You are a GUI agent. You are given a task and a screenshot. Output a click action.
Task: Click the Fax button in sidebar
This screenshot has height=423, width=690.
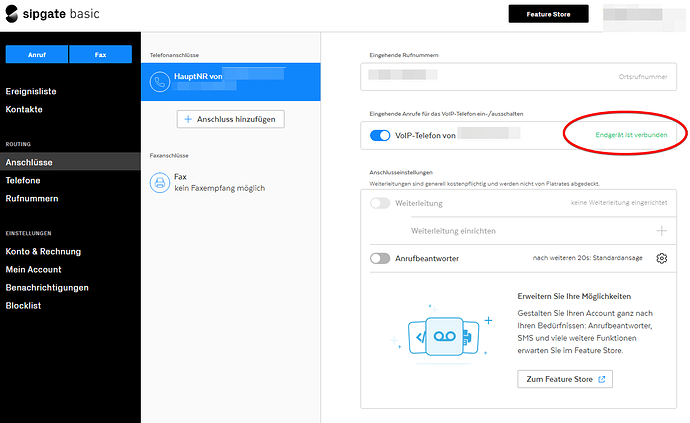(100, 55)
